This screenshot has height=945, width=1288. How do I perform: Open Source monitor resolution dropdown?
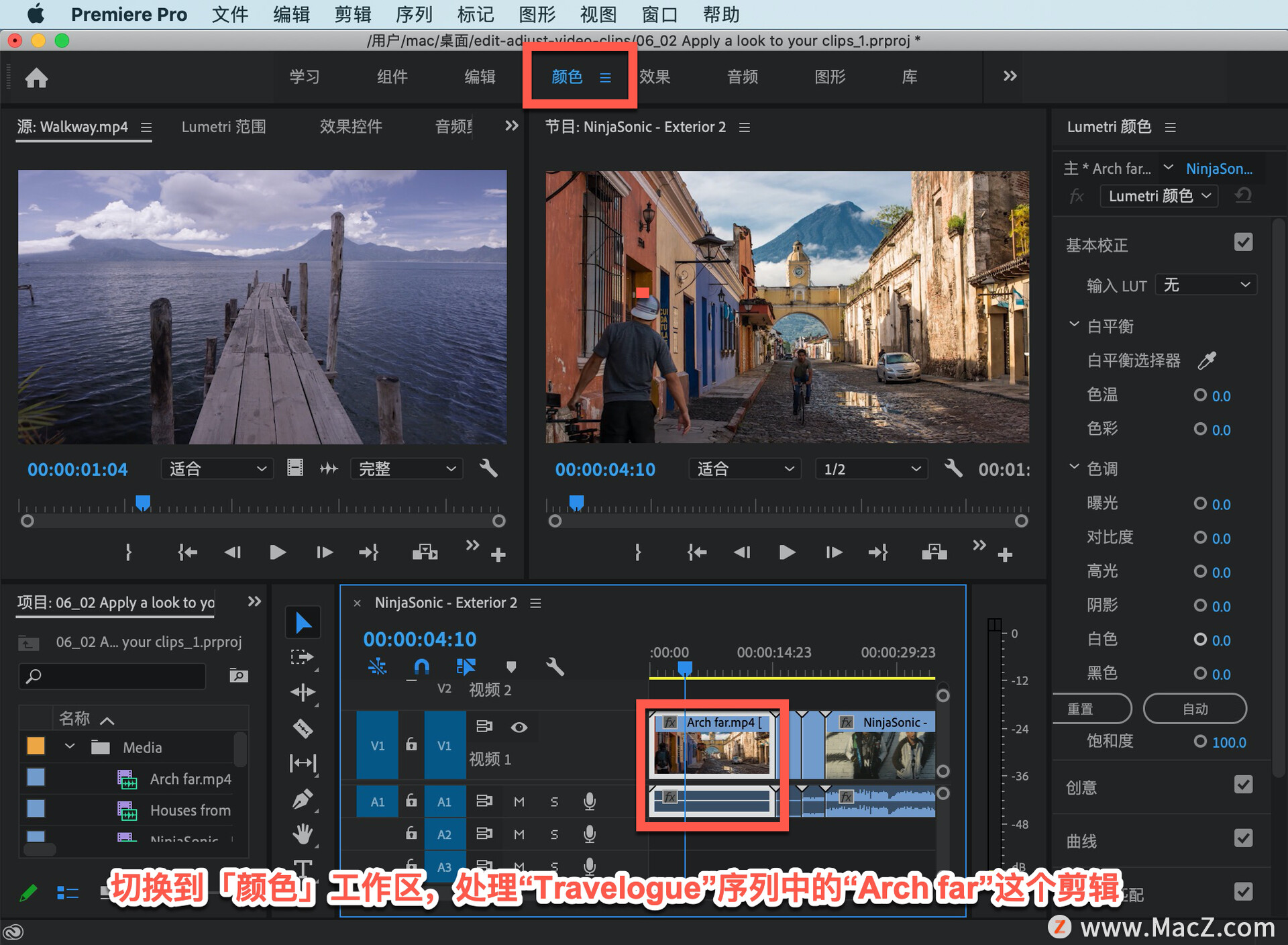click(407, 468)
